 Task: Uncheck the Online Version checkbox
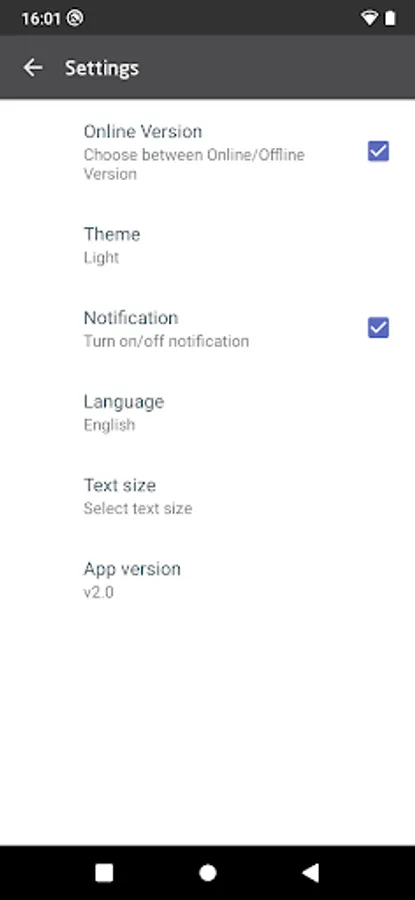[x=378, y=152]
